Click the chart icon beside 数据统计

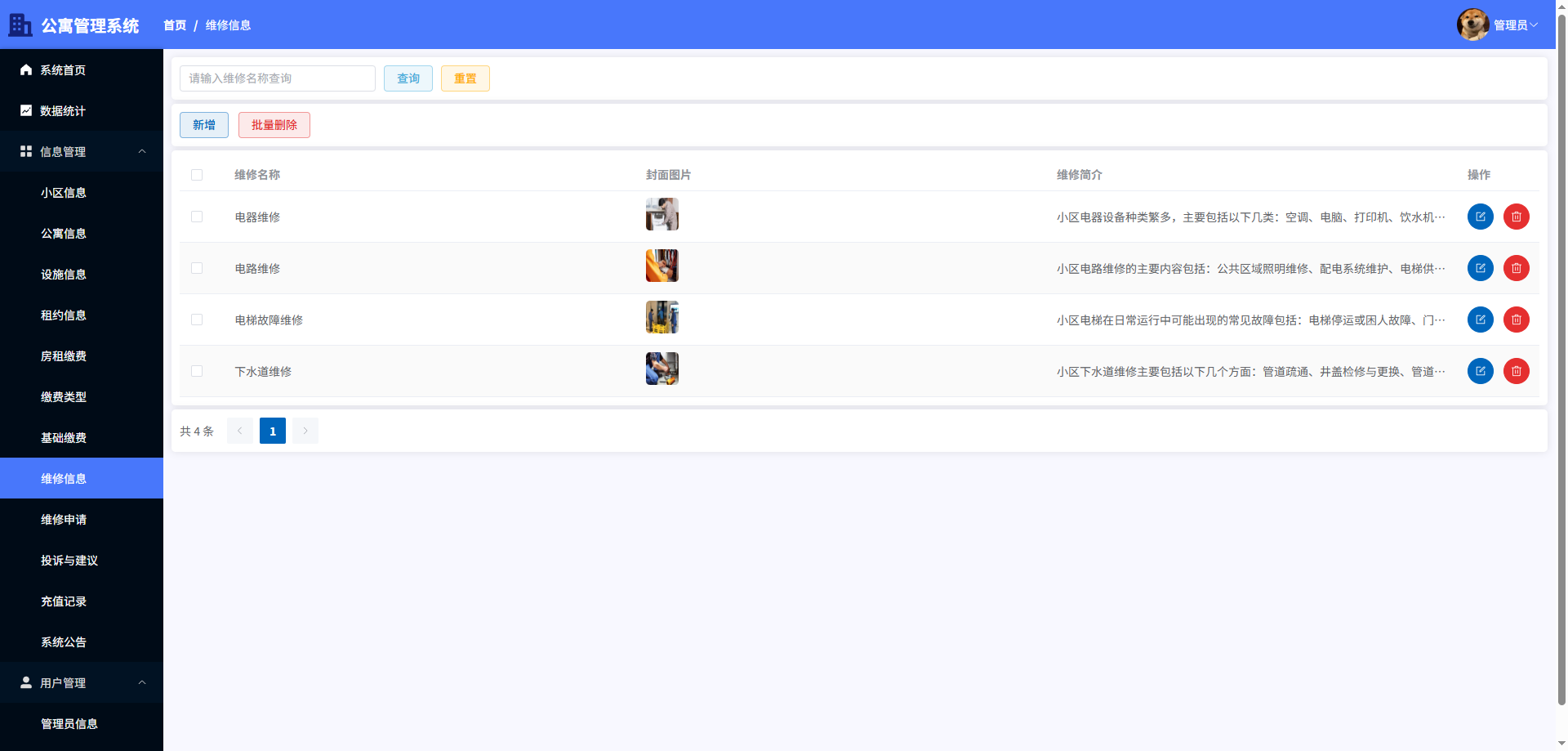click(x=26, y=110)
